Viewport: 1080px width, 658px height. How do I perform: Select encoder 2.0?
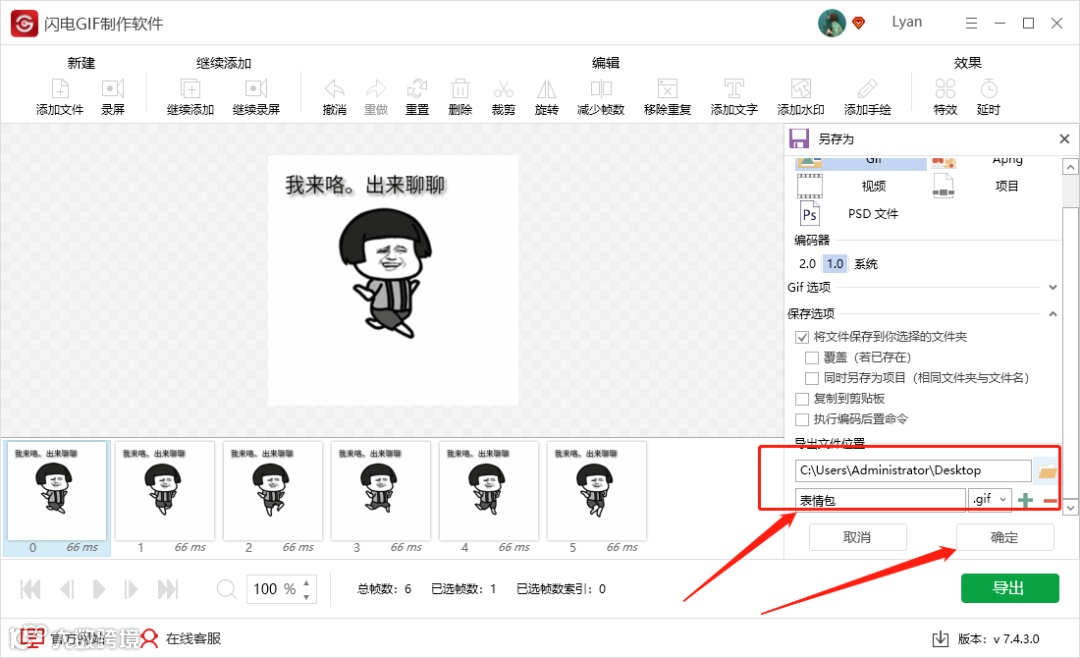pos(807,263)
